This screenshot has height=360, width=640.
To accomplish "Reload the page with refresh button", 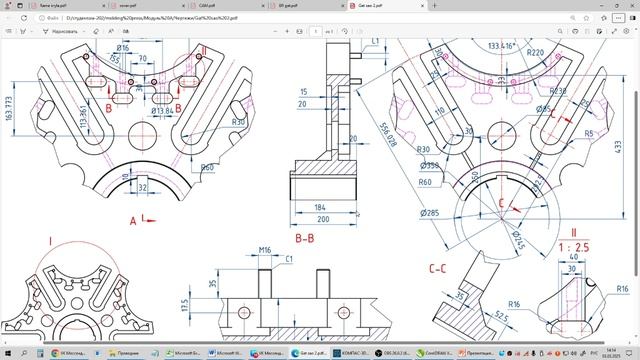I will pyautogui.click(x=24, y=18).
